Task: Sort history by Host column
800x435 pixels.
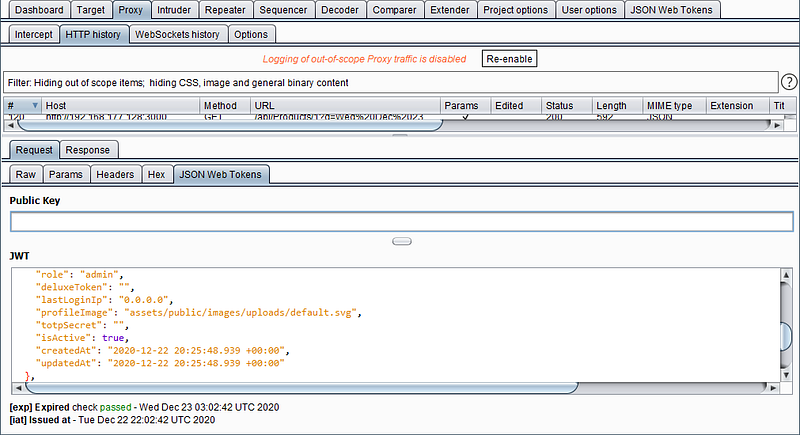Action: click(x=120, y=106)
